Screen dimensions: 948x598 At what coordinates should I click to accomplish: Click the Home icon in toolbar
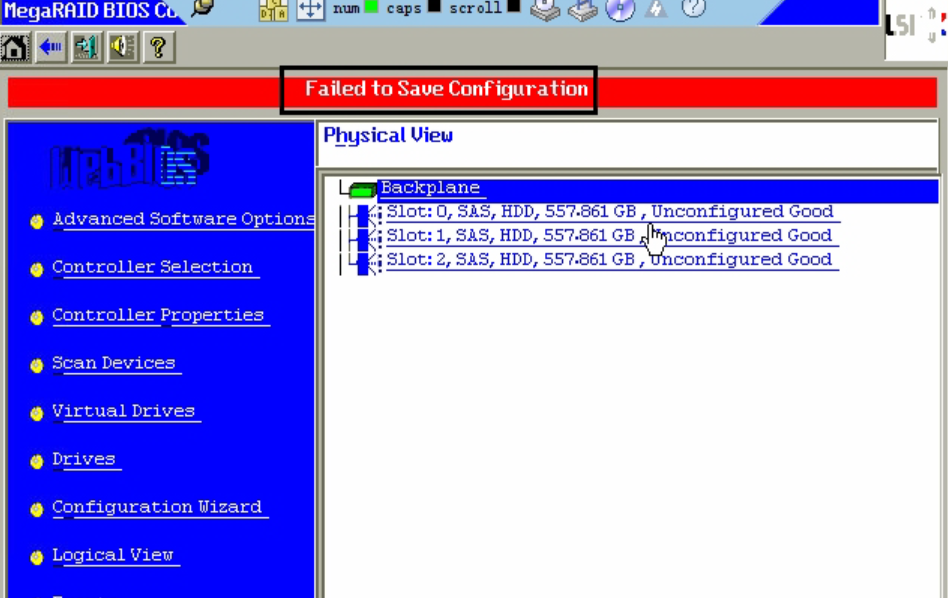[15, 47]
